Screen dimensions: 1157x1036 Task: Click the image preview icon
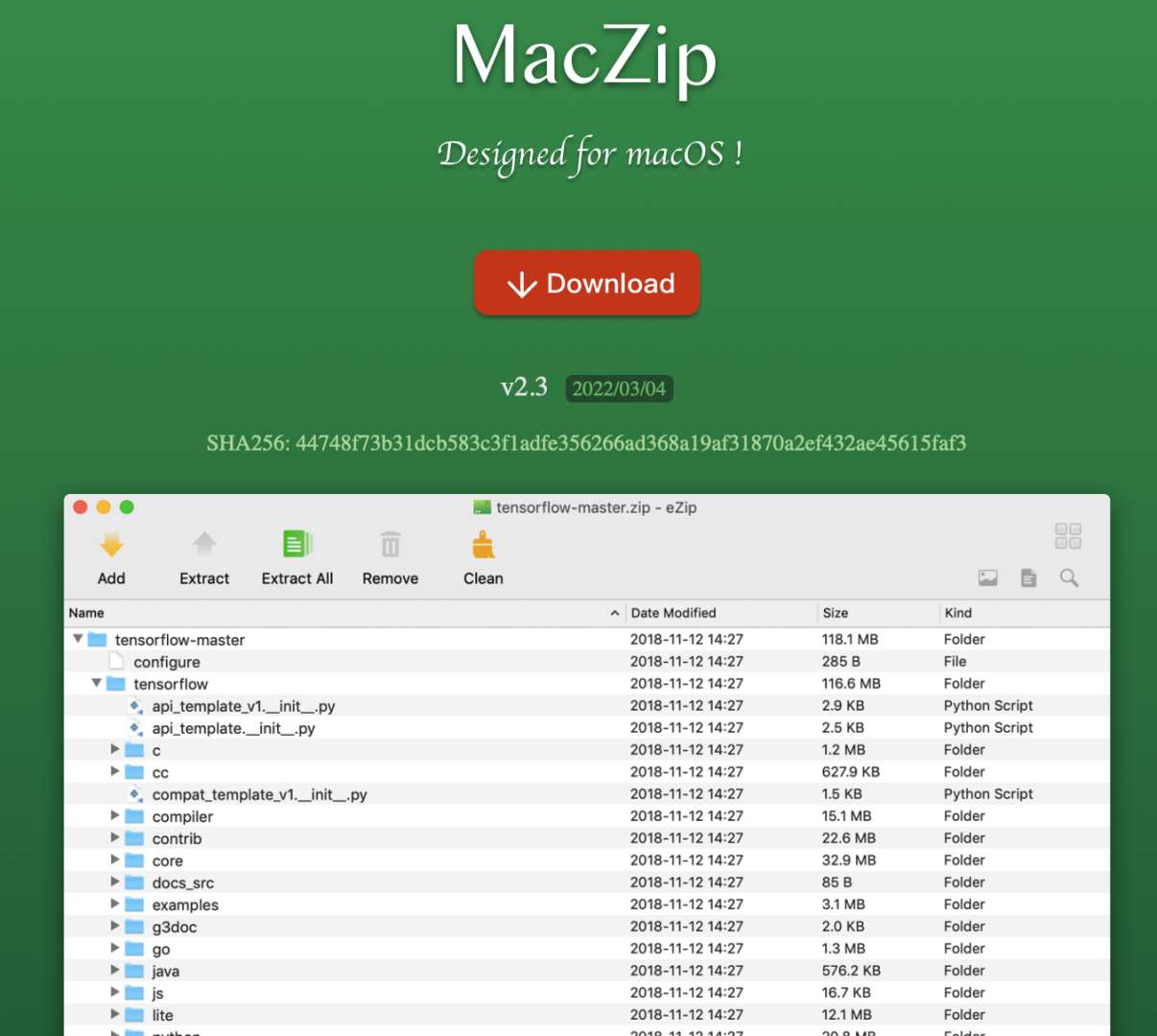point(987,577)
